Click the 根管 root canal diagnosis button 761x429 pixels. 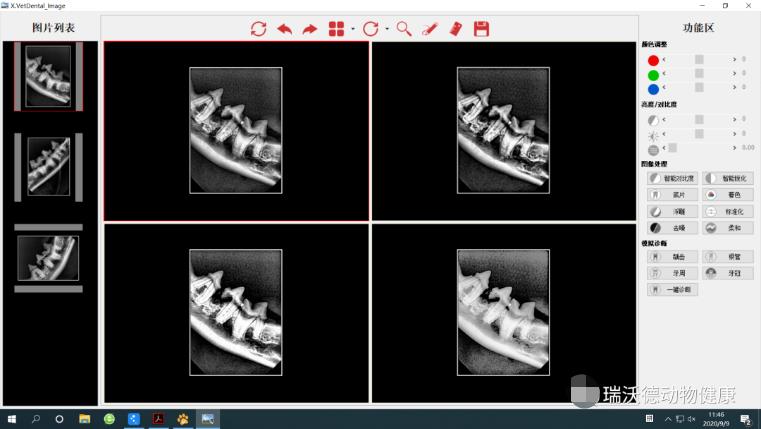tap(728, 257)
